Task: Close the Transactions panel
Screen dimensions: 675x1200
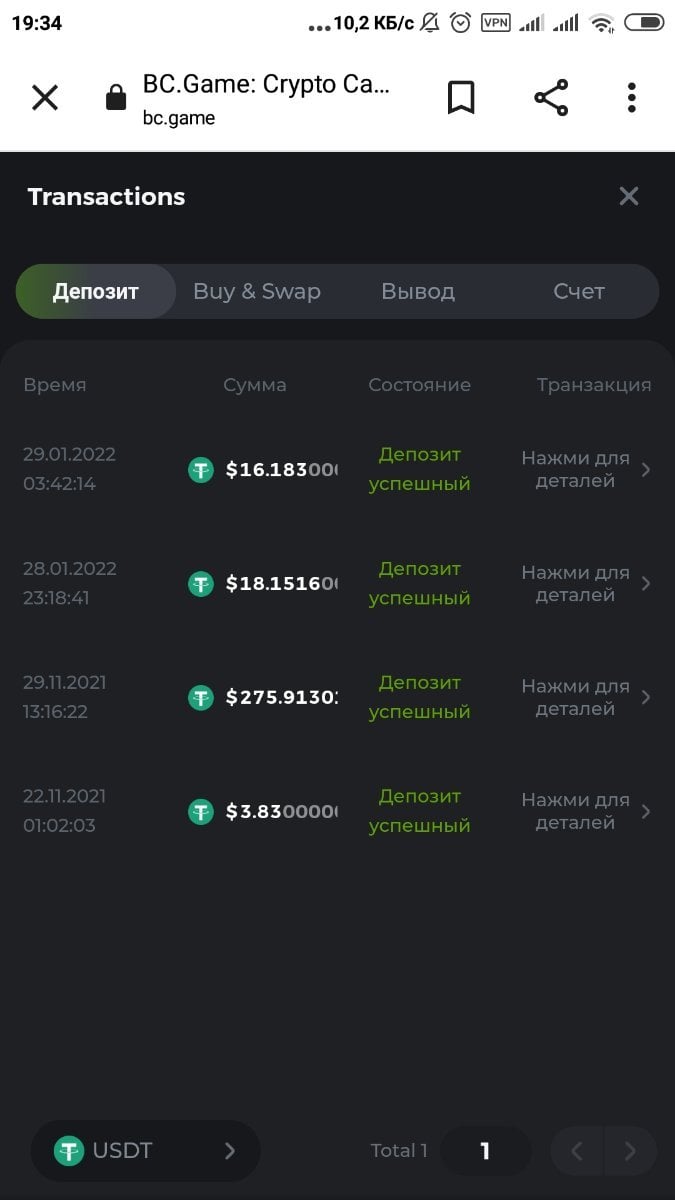Action: click(x=628, y=196)
